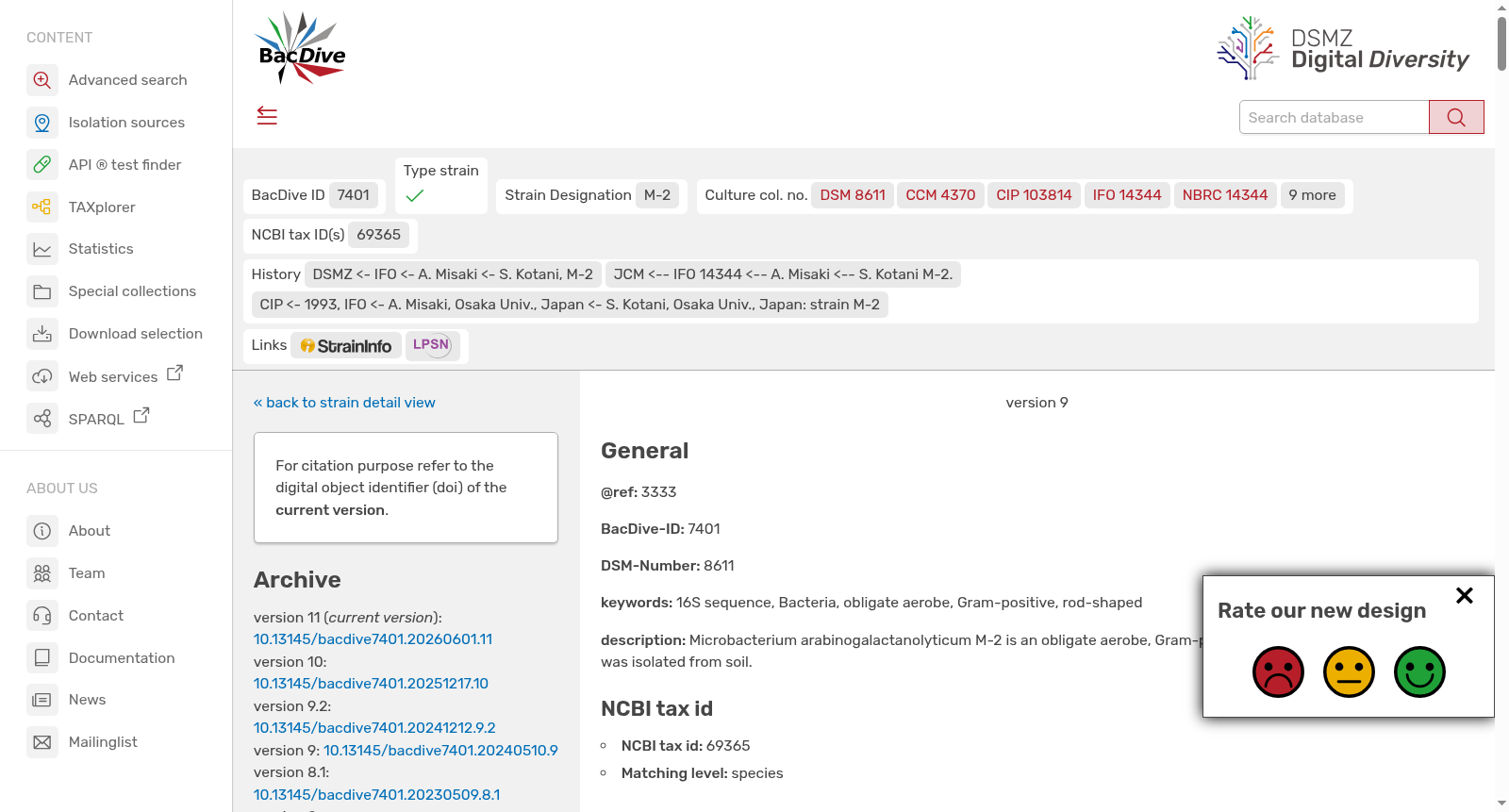The height and width of the screenshot is (812, 1509).
Task: Open version 9 DOI link ending 20240510.9
Action: click(x=440, y=751)
